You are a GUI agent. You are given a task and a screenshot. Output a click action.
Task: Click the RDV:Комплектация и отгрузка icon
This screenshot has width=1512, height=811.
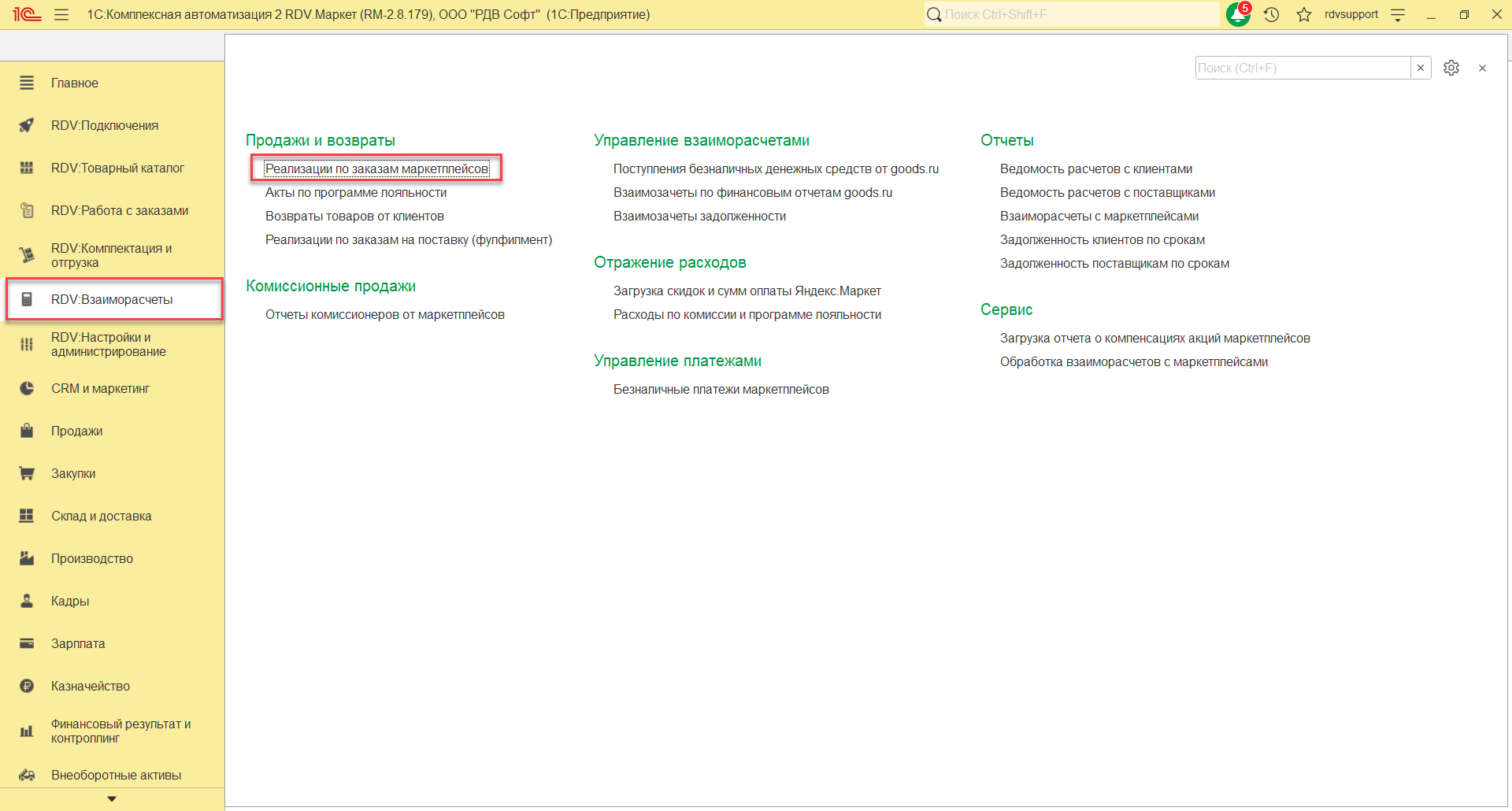click(27, 255)
